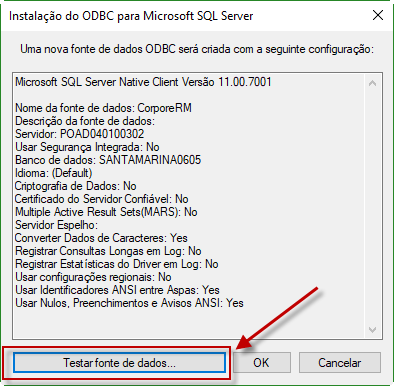Click the line 'Registrar Consultas Longas em Log: No'
This screenshot has width=394, height=386.
(x=108, y=251)
